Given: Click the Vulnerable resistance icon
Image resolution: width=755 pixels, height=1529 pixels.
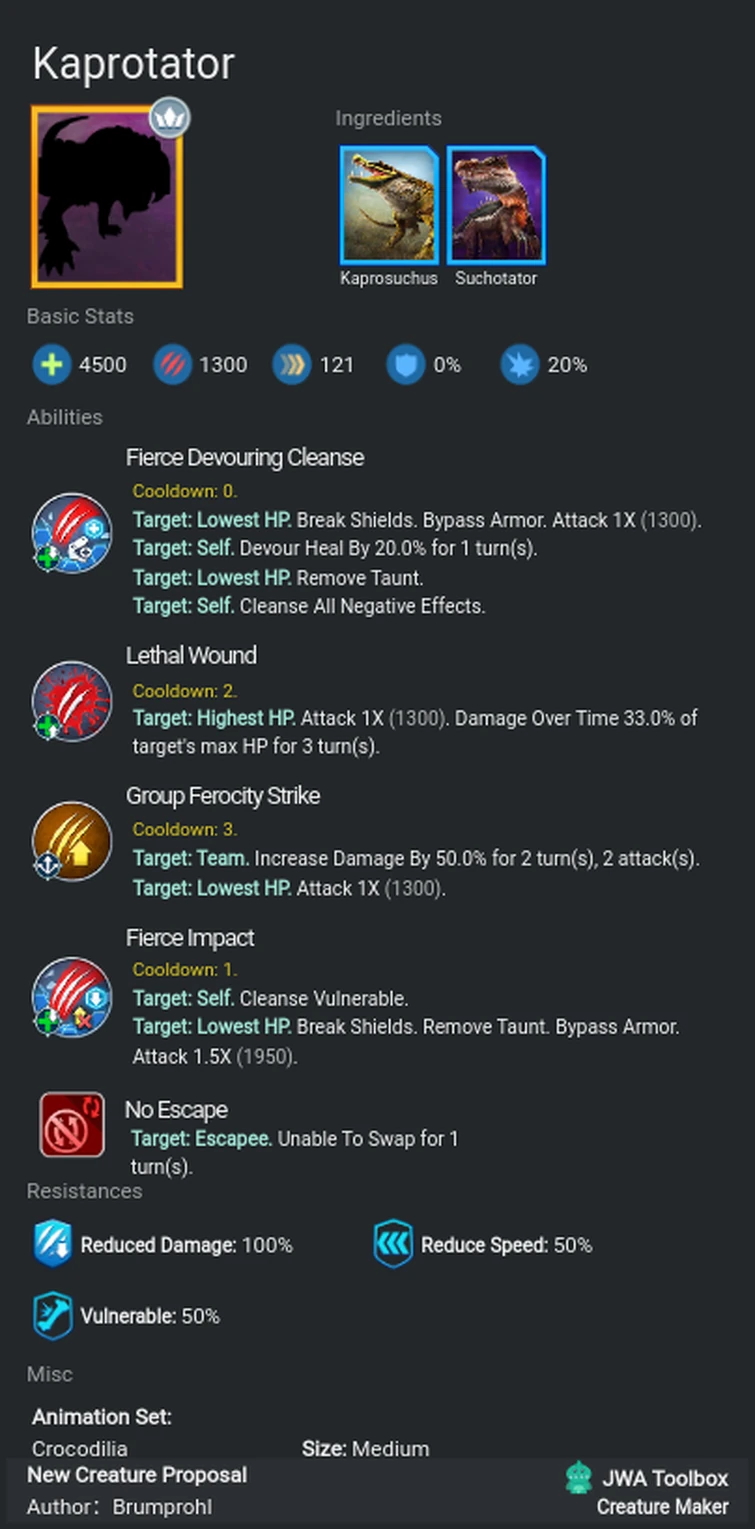Looking at the screenshot, I should pos(52,1316).
